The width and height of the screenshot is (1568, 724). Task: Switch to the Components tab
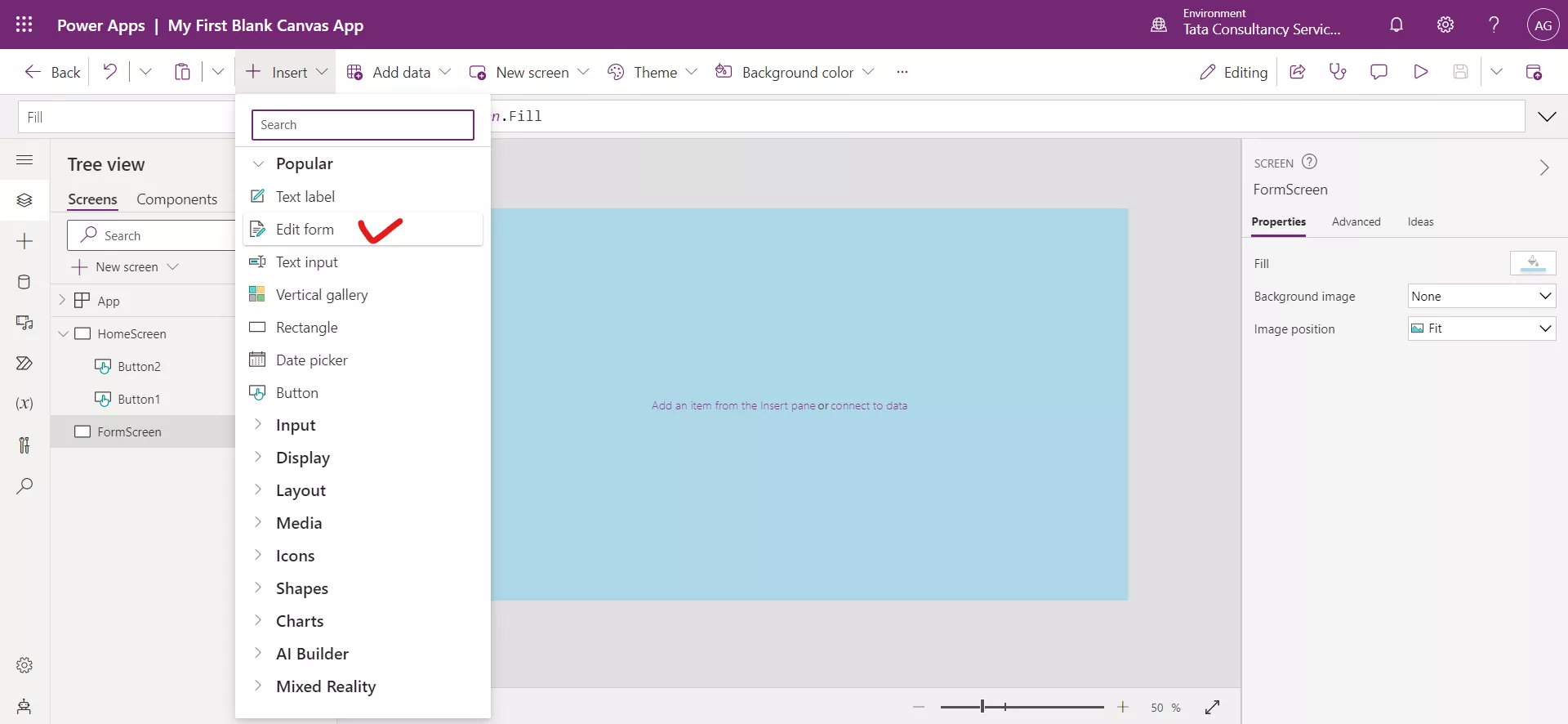(x=176, y=199)
